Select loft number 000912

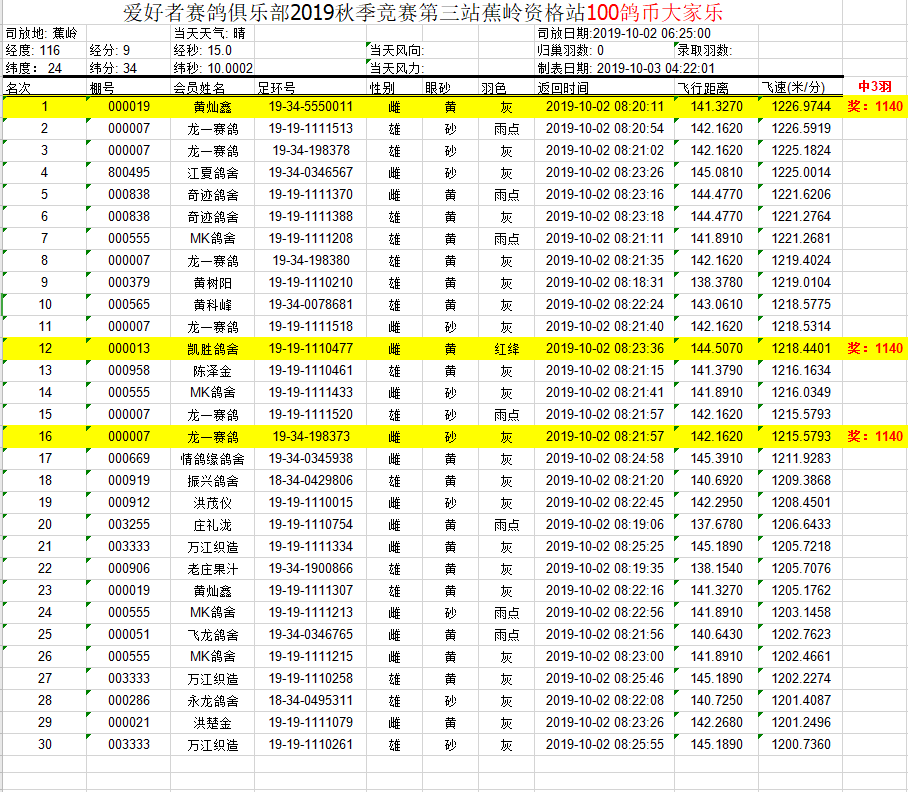coord(129,503)
